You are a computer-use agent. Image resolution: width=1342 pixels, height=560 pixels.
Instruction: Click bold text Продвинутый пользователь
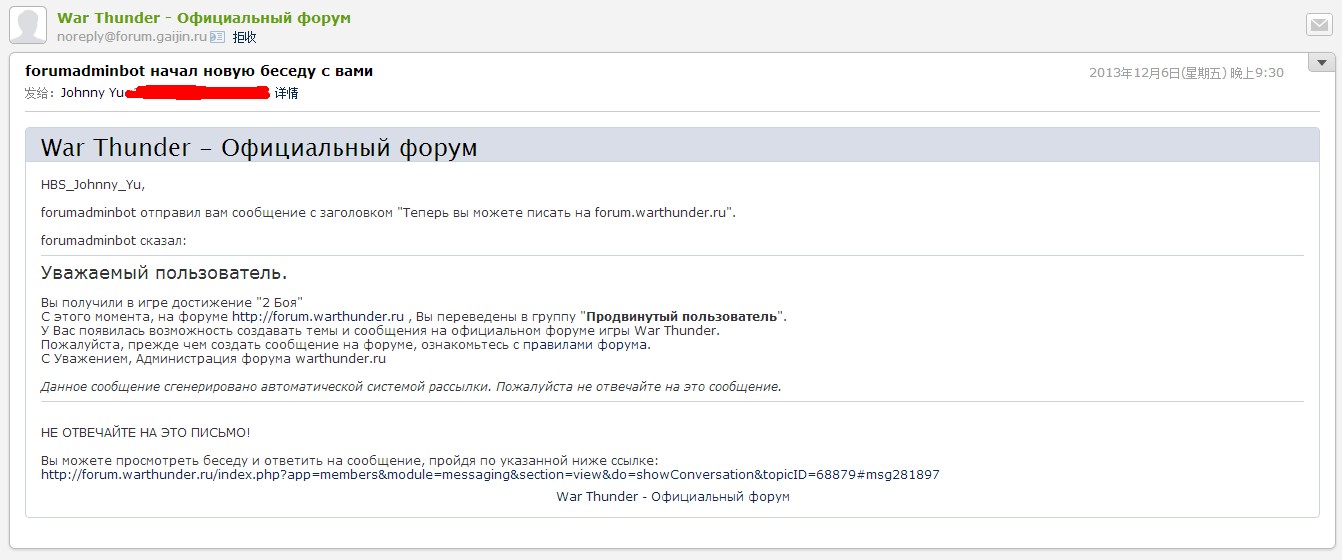pyautogui.click(x=681, y=316)
